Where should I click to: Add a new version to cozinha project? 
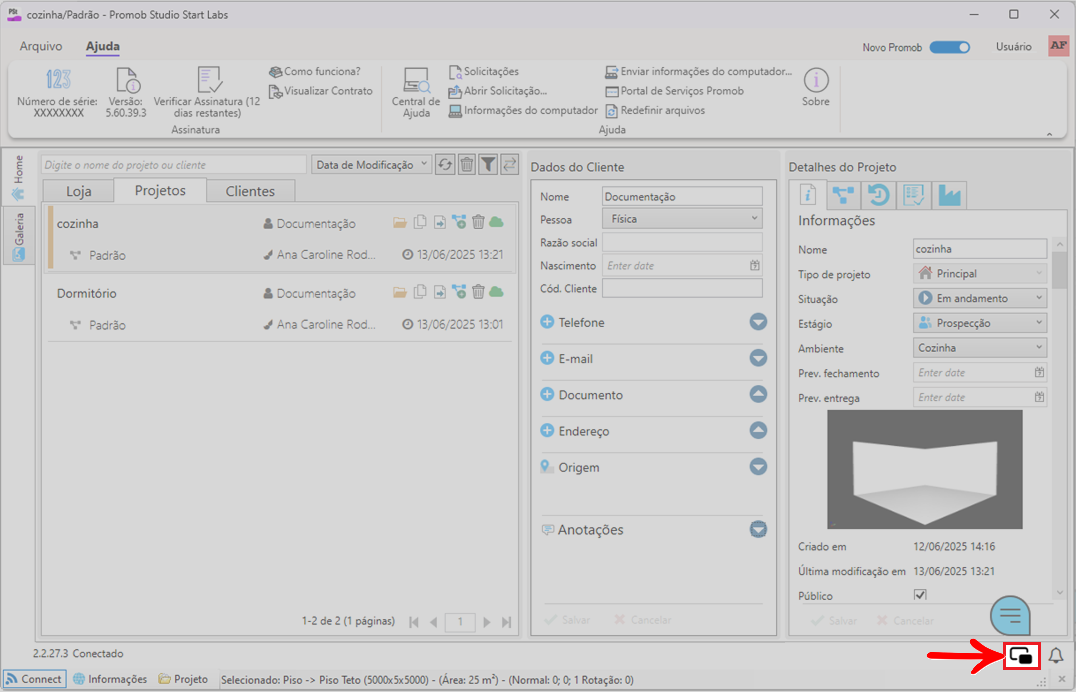(x=459, y=222)
